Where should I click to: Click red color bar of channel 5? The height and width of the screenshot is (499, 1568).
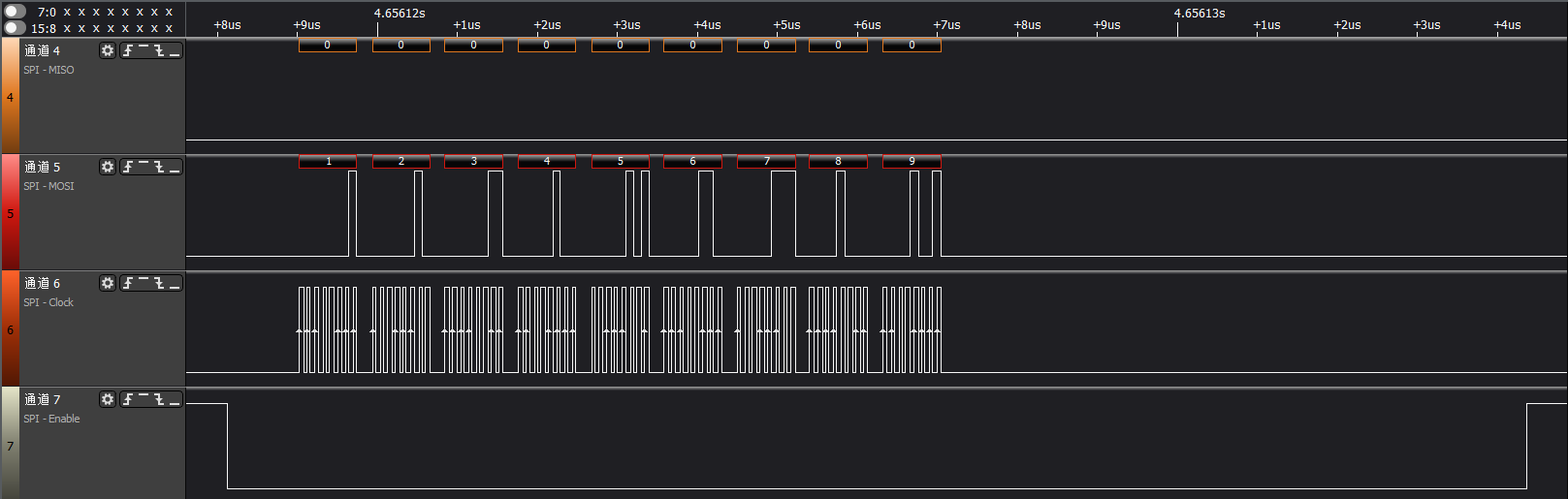pos(10,212)
